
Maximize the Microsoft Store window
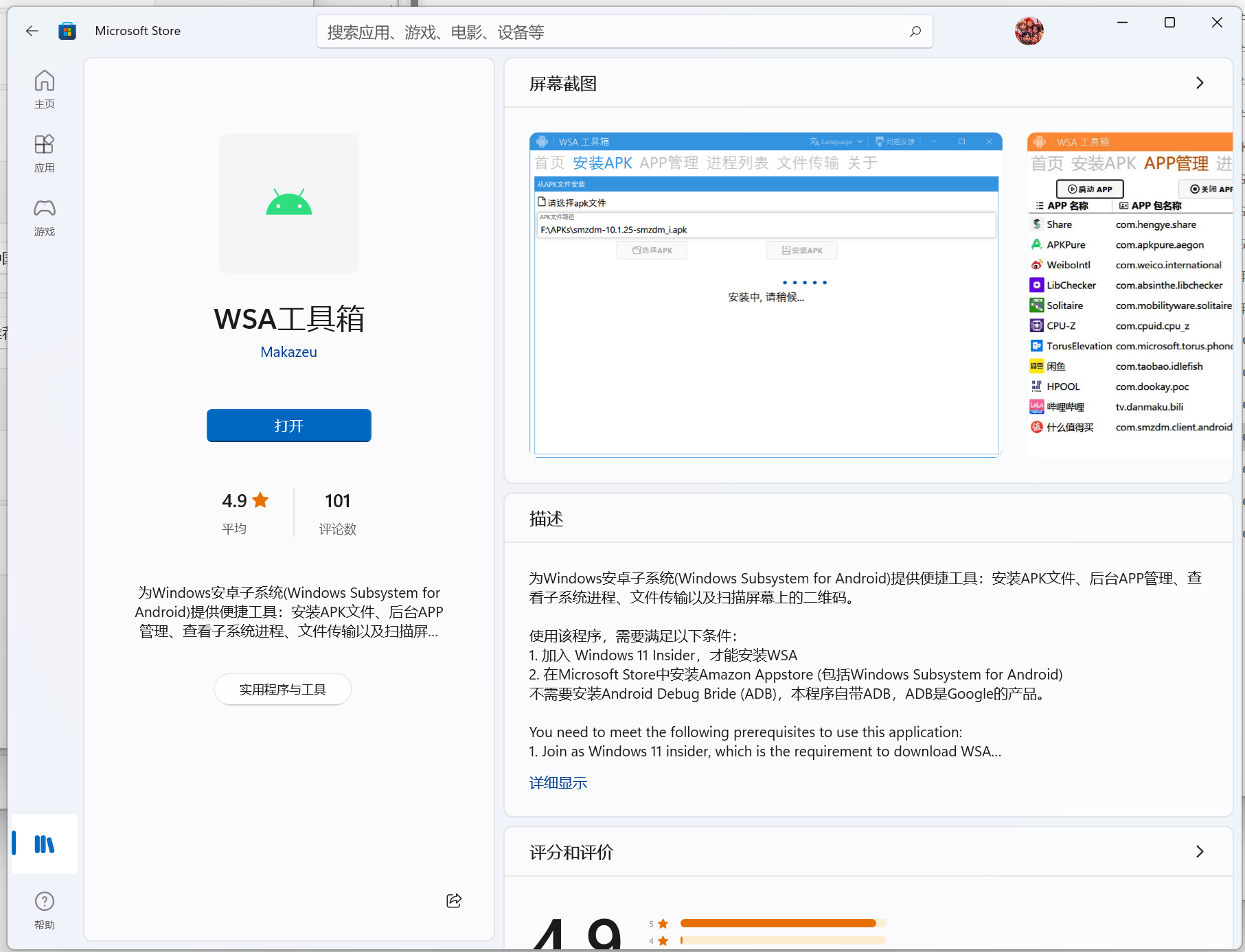pyautogui.click(x=1169, y=23)
